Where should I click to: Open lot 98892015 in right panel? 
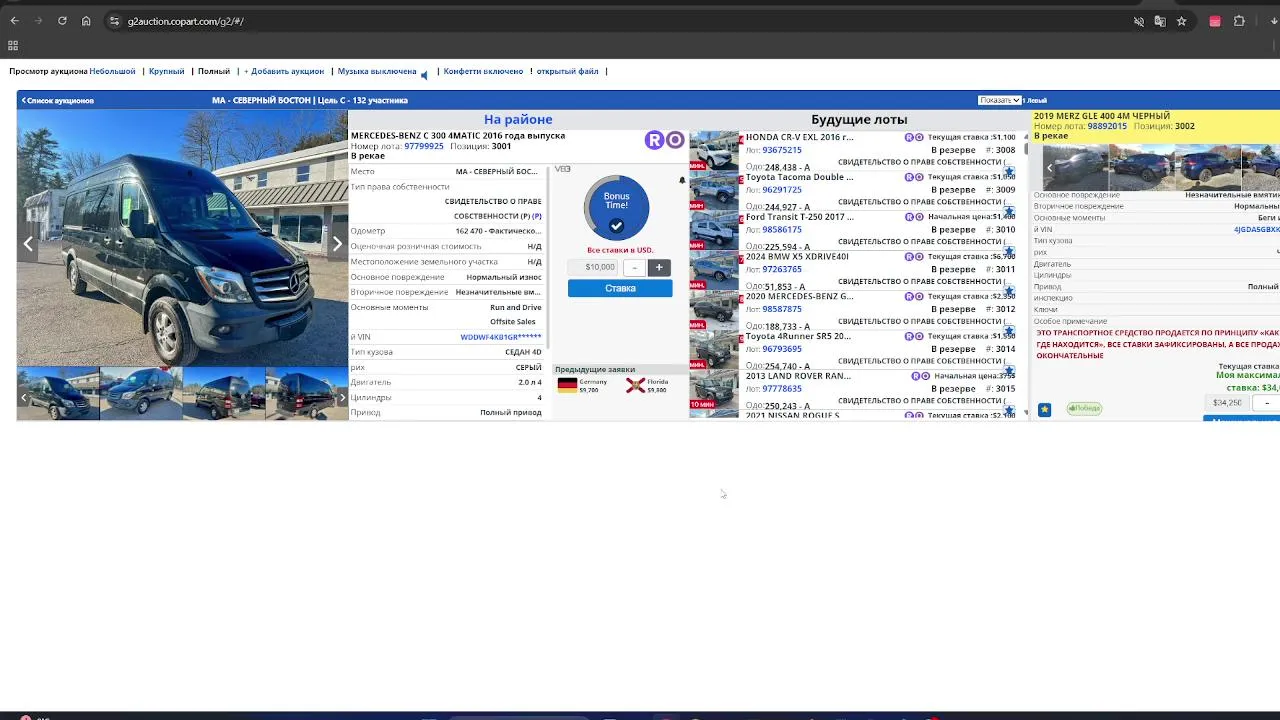tap(1107, 126)
